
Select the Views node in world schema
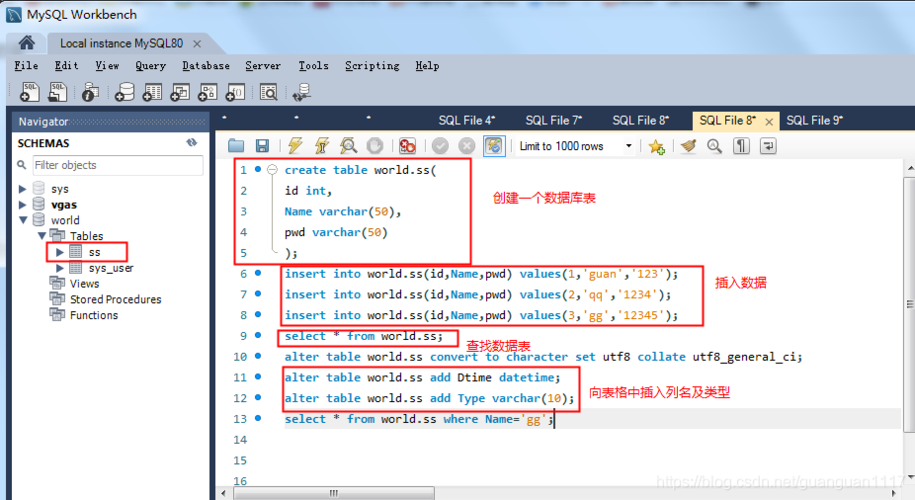[85, 284]
